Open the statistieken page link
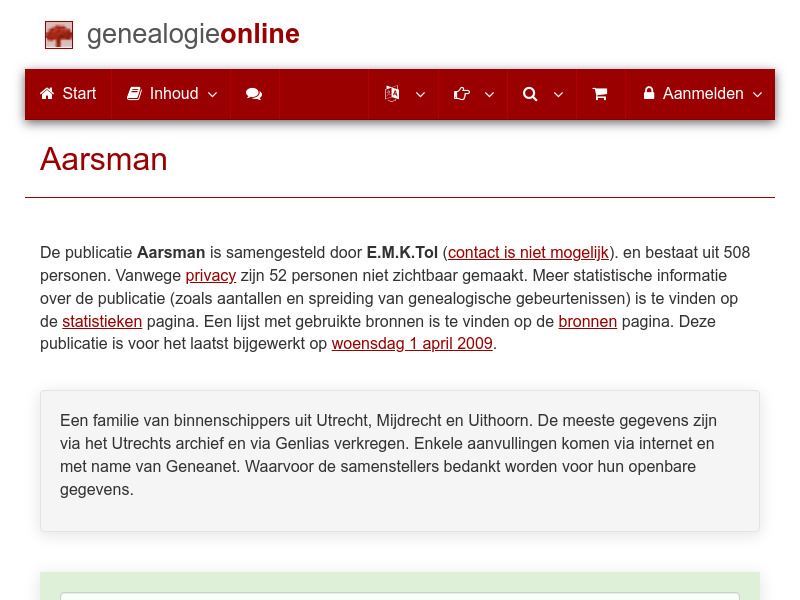 (x=102, y=321)
